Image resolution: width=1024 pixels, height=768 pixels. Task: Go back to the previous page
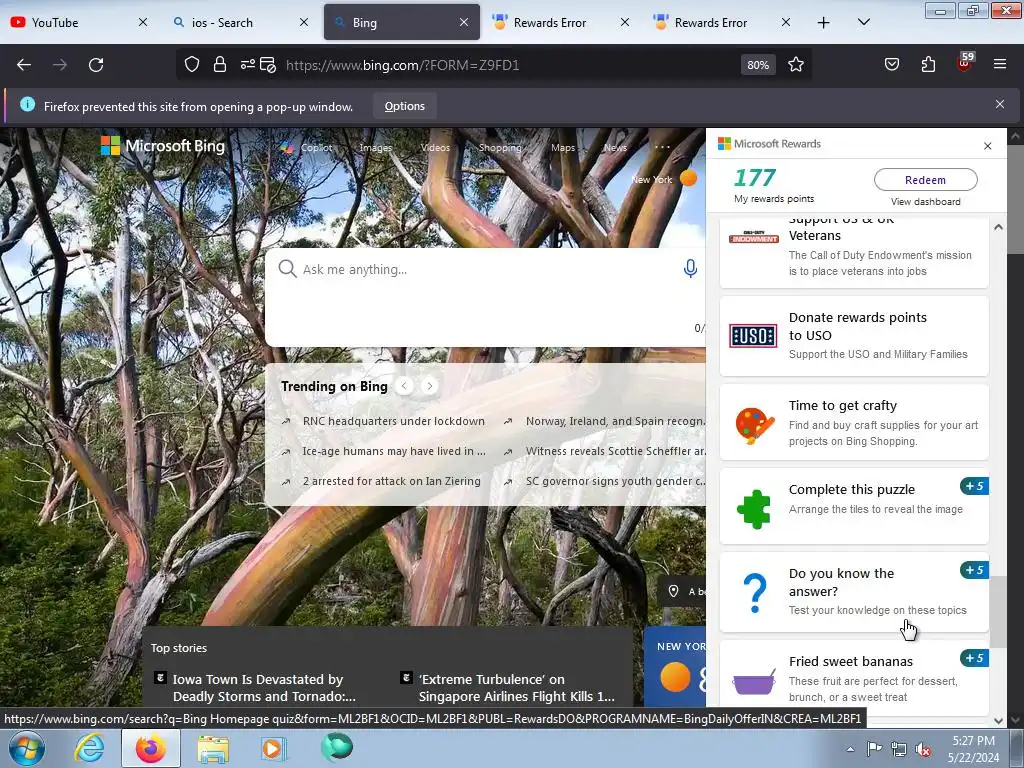click(24, 65)
